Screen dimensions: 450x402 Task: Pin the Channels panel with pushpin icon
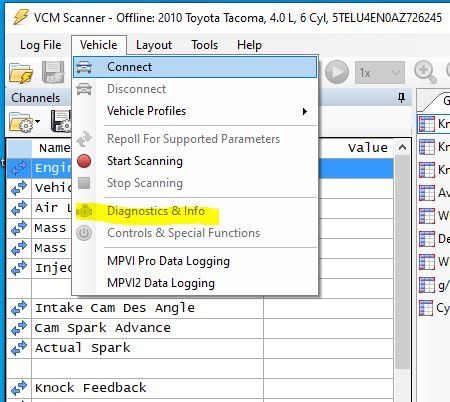pyautogui.click(x=402, y=98)
